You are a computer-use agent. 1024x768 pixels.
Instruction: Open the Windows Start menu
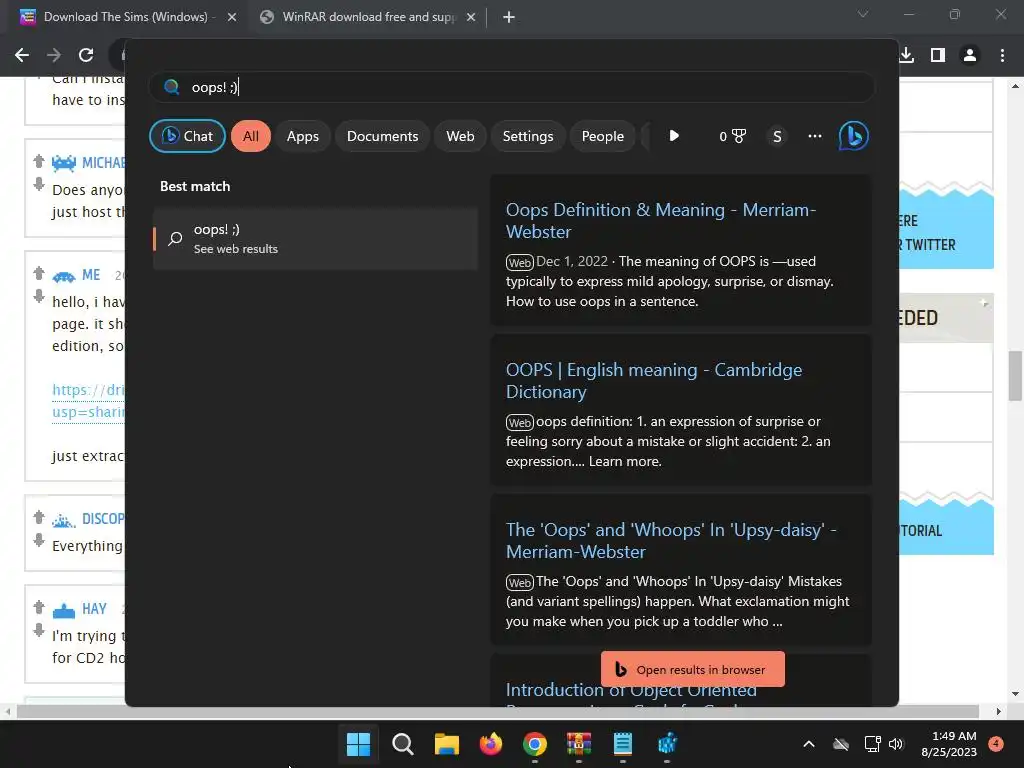(x=358, y=744)
